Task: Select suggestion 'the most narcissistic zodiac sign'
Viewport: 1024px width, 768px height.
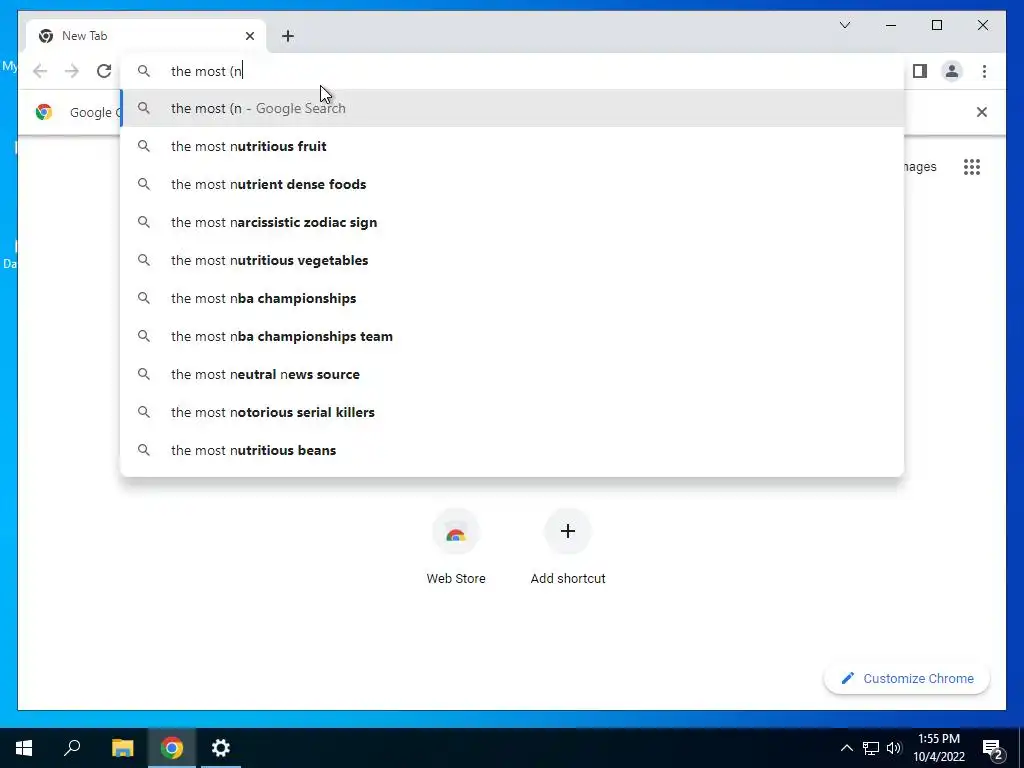Action: [513, 222]
